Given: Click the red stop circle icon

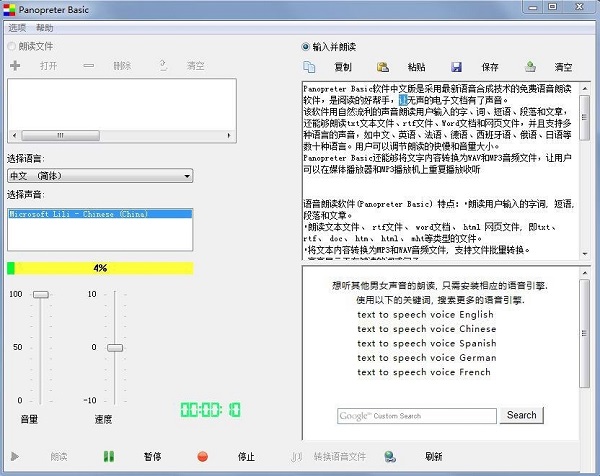Looking at the screenshot, I should pyautogui.click(x=202, y=456).
